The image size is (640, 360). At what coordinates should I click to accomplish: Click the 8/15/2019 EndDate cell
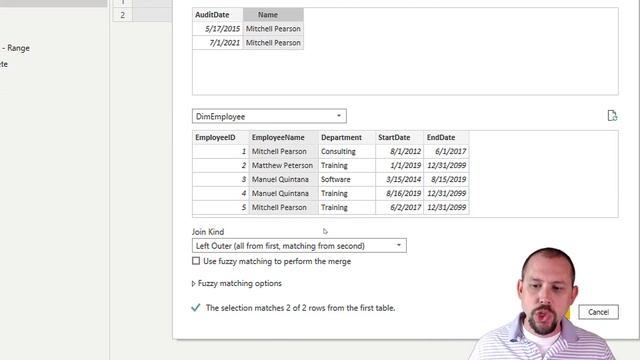point(447,179)
